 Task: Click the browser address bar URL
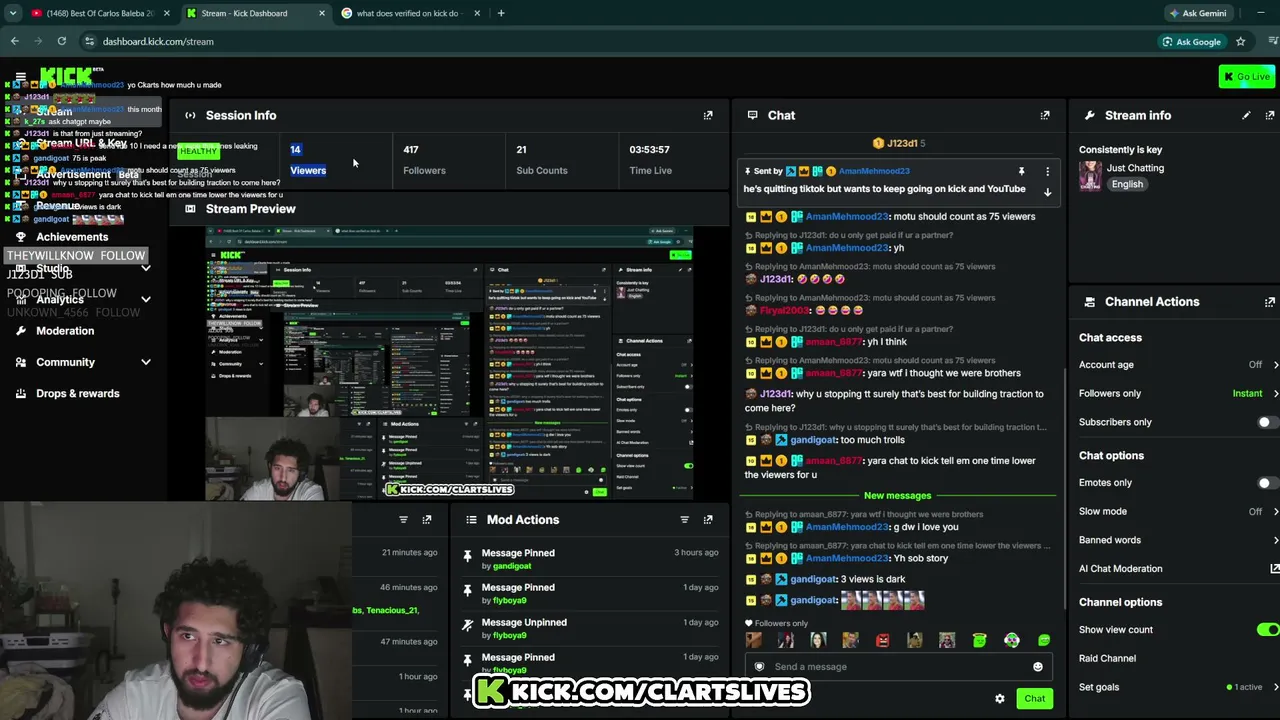point(158,41)
